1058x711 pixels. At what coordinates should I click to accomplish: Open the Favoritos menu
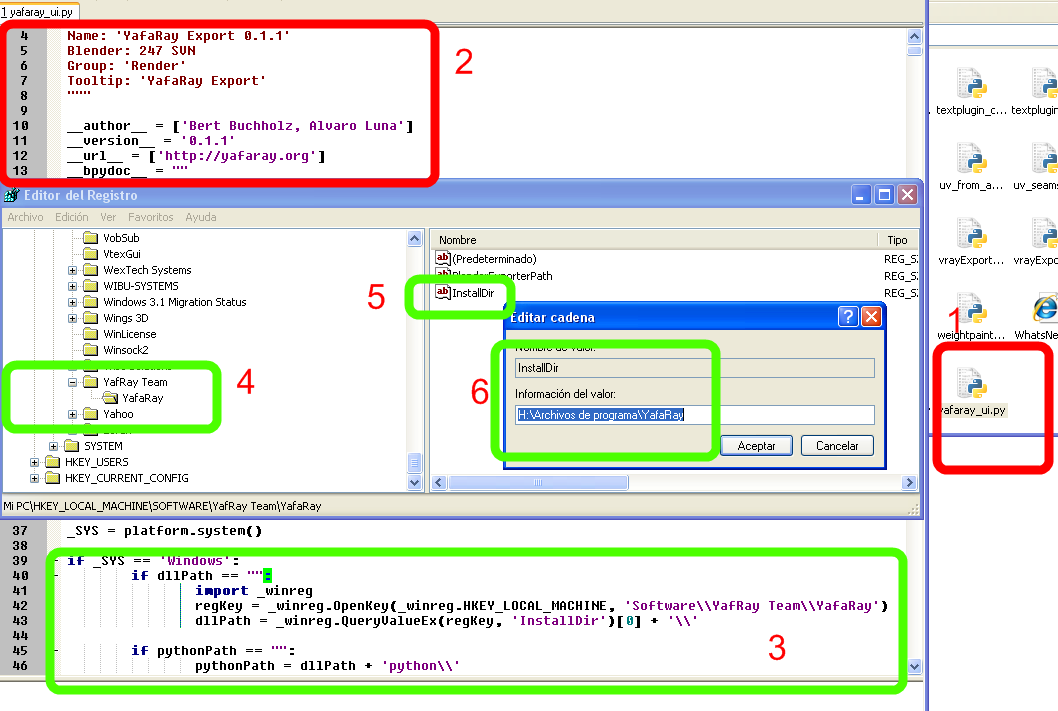[150, 217]
